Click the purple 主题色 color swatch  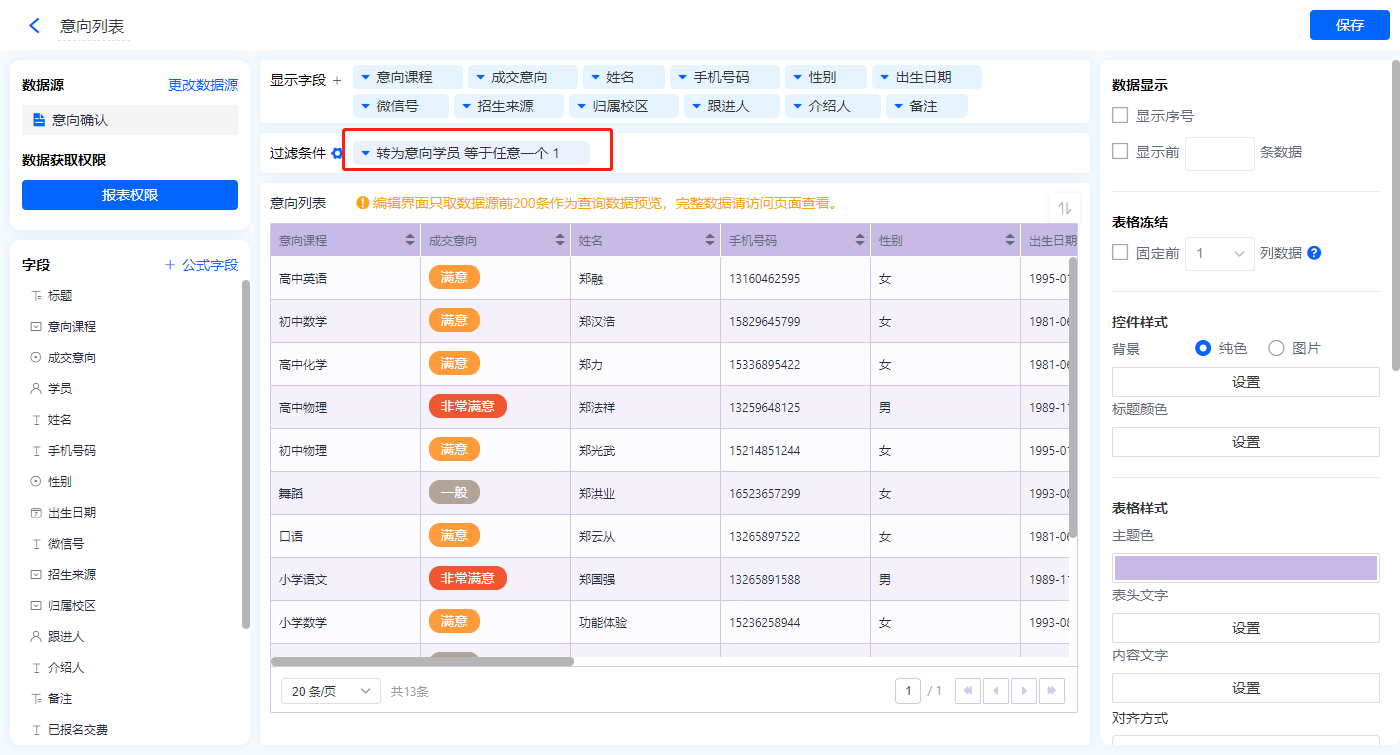[1245, 568]
